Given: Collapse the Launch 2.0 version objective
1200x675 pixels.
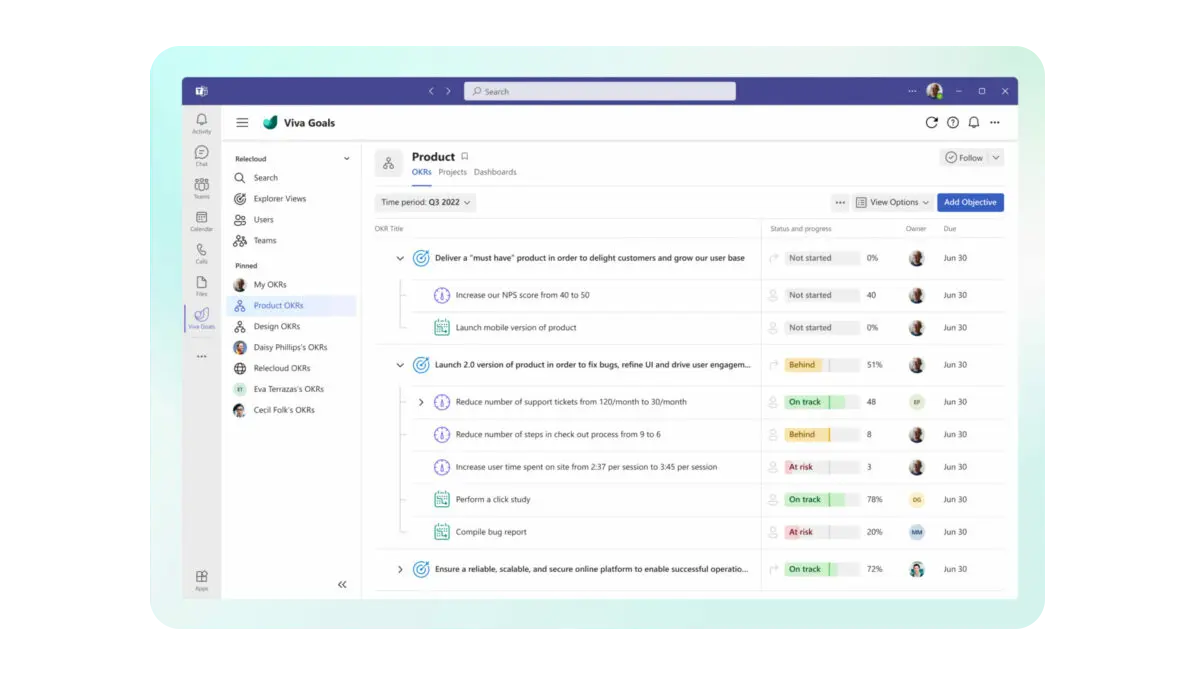Looking at the screenshot, I should (400, 365).
